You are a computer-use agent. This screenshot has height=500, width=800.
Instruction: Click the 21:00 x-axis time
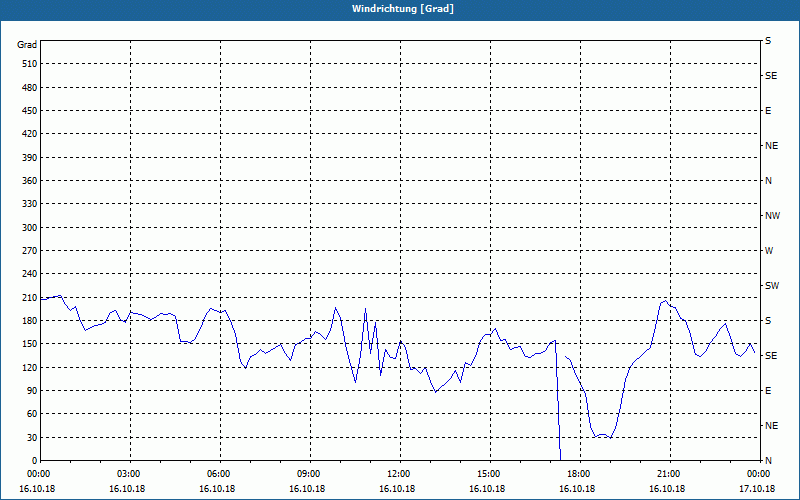coord(667,474)
